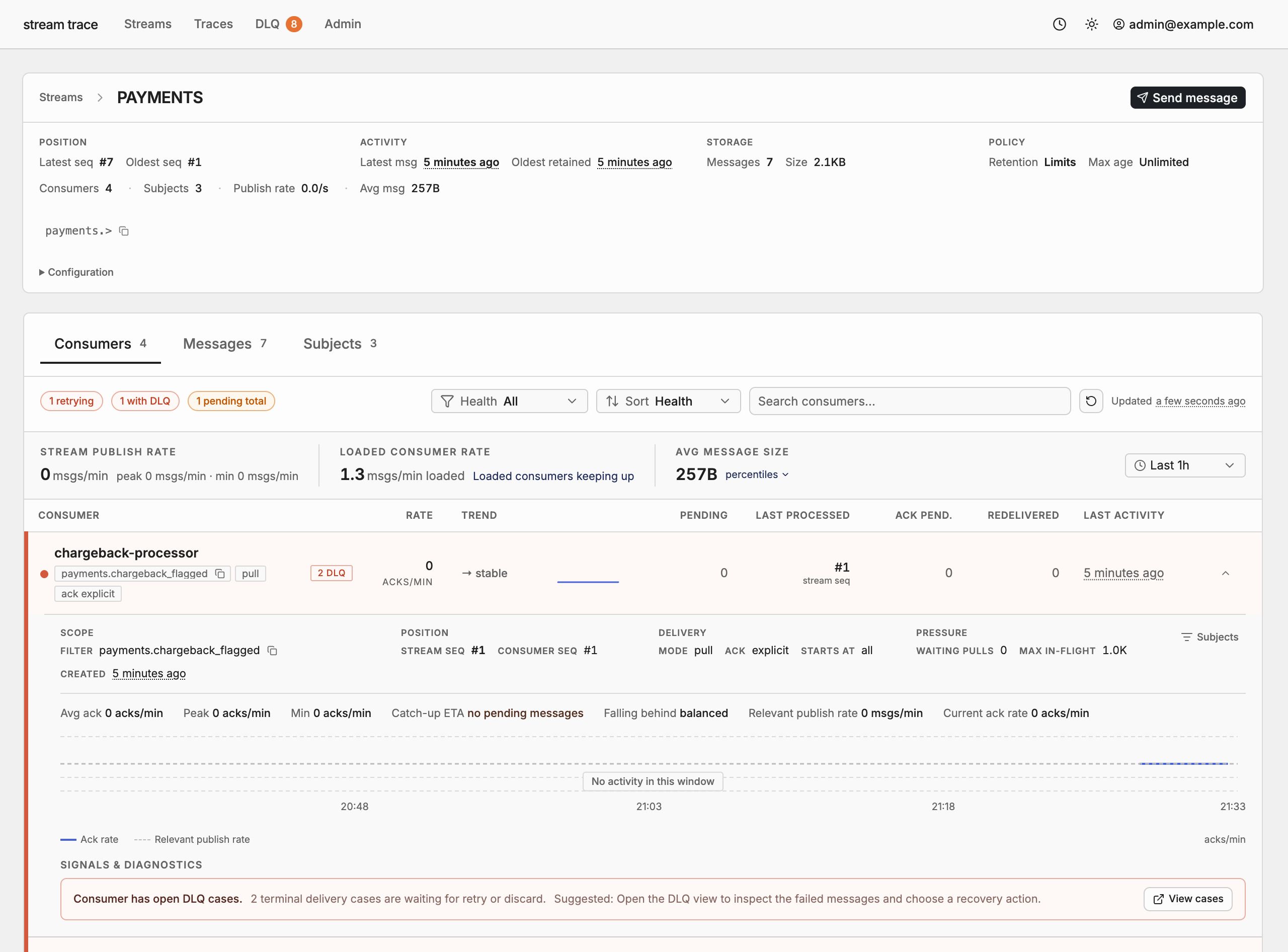Copy the FILTER payments.chargeback_flagged value in Scope

(x=273, y=651)
